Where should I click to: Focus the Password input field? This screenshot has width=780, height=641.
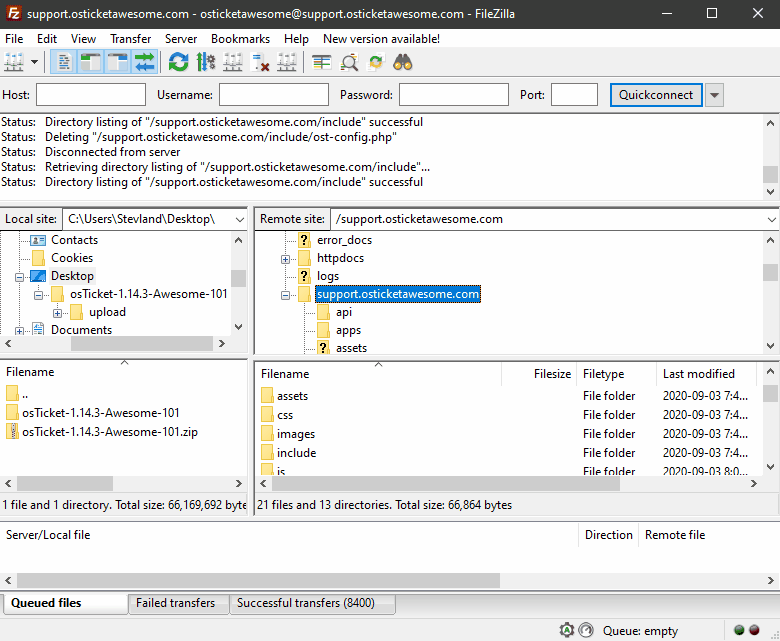pos(454,94)
